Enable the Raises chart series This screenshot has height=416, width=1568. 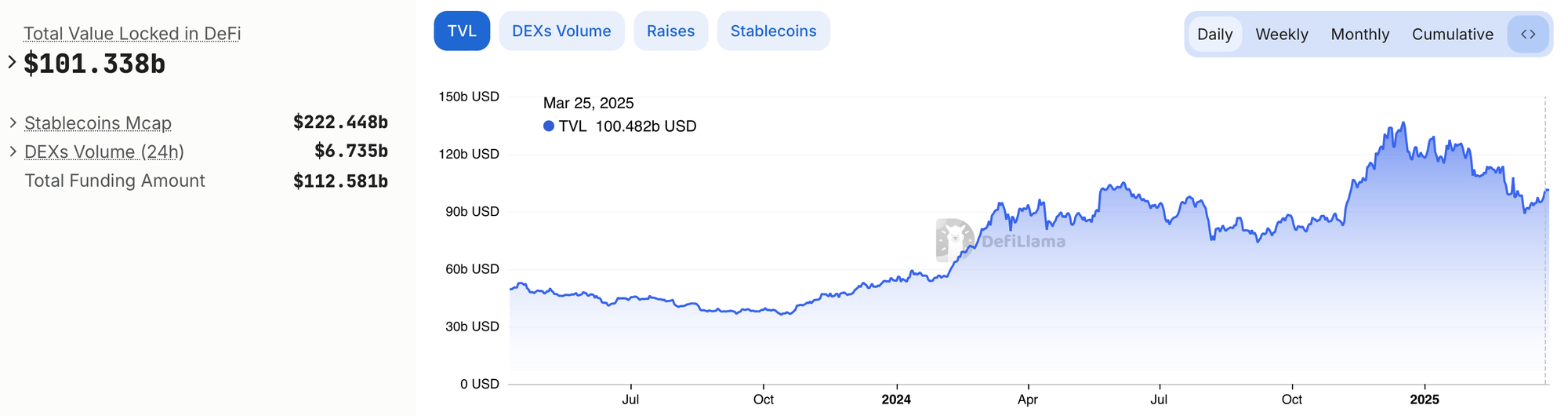(x=670, y=31)
